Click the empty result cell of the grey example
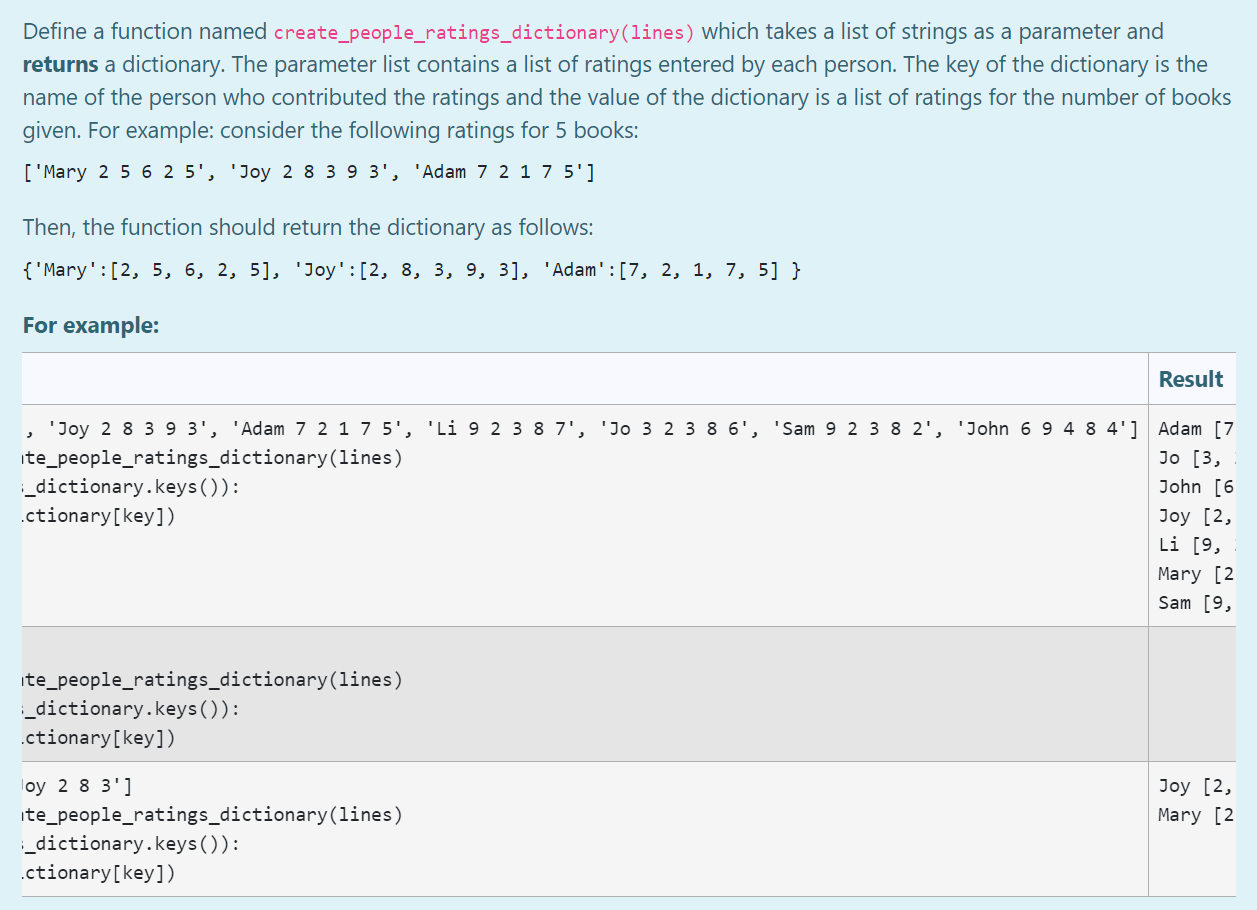 point(1192,694)
